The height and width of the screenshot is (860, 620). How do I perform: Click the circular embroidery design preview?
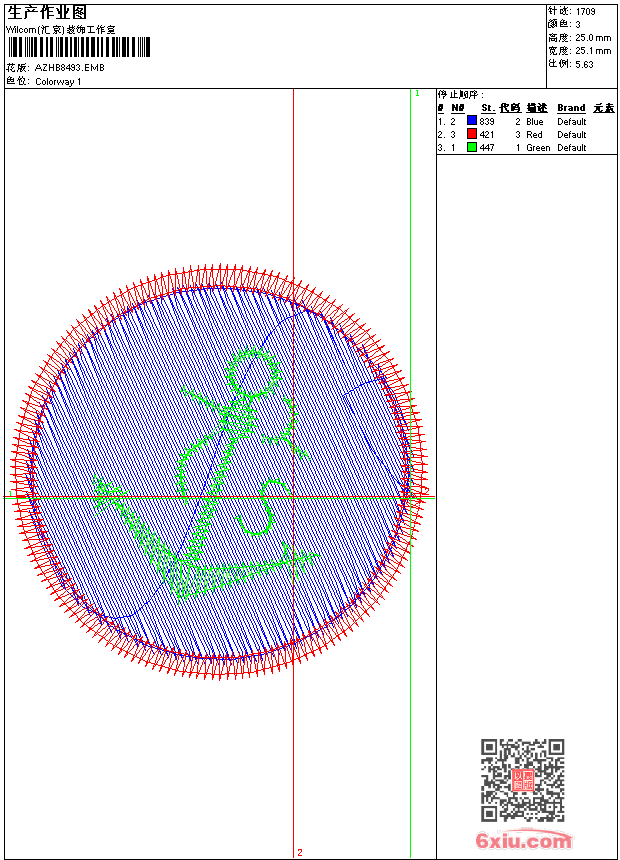tap(219, 472)
